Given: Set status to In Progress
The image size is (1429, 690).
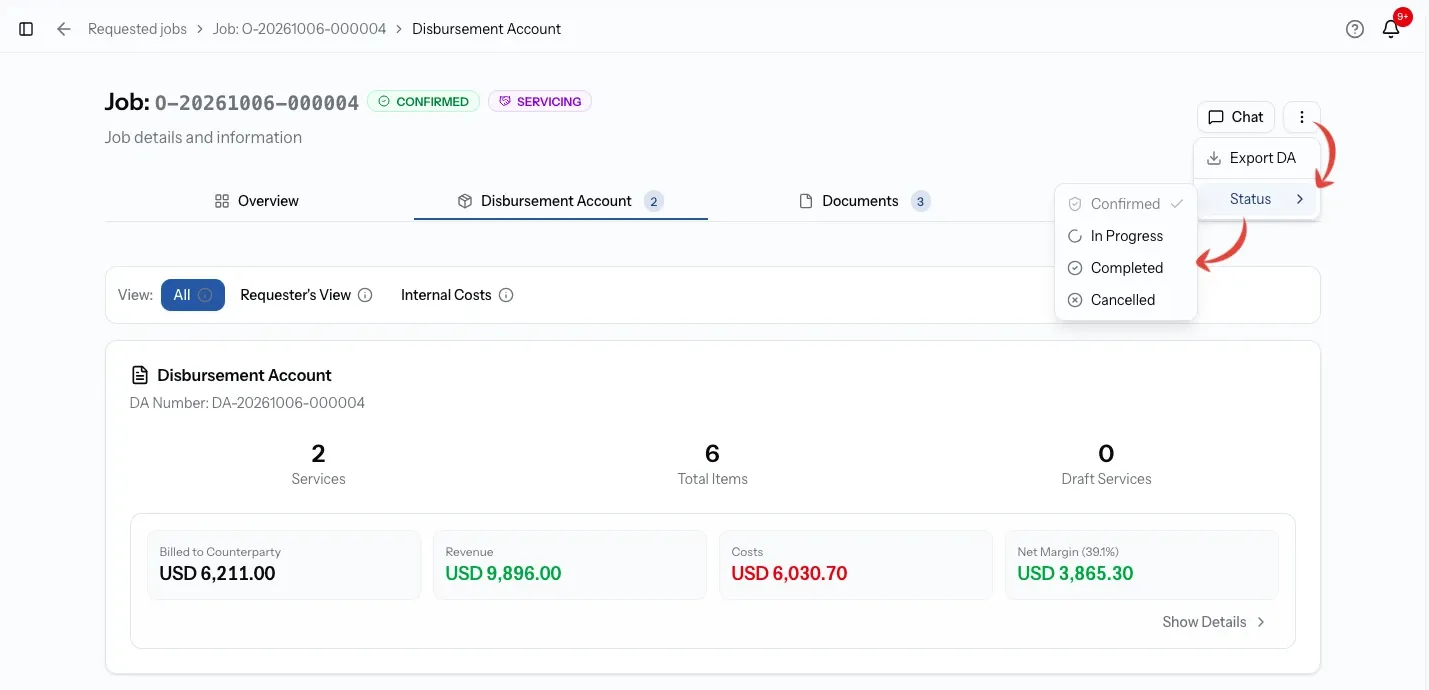Looking at the screenshot, I should pos(1126,236).
